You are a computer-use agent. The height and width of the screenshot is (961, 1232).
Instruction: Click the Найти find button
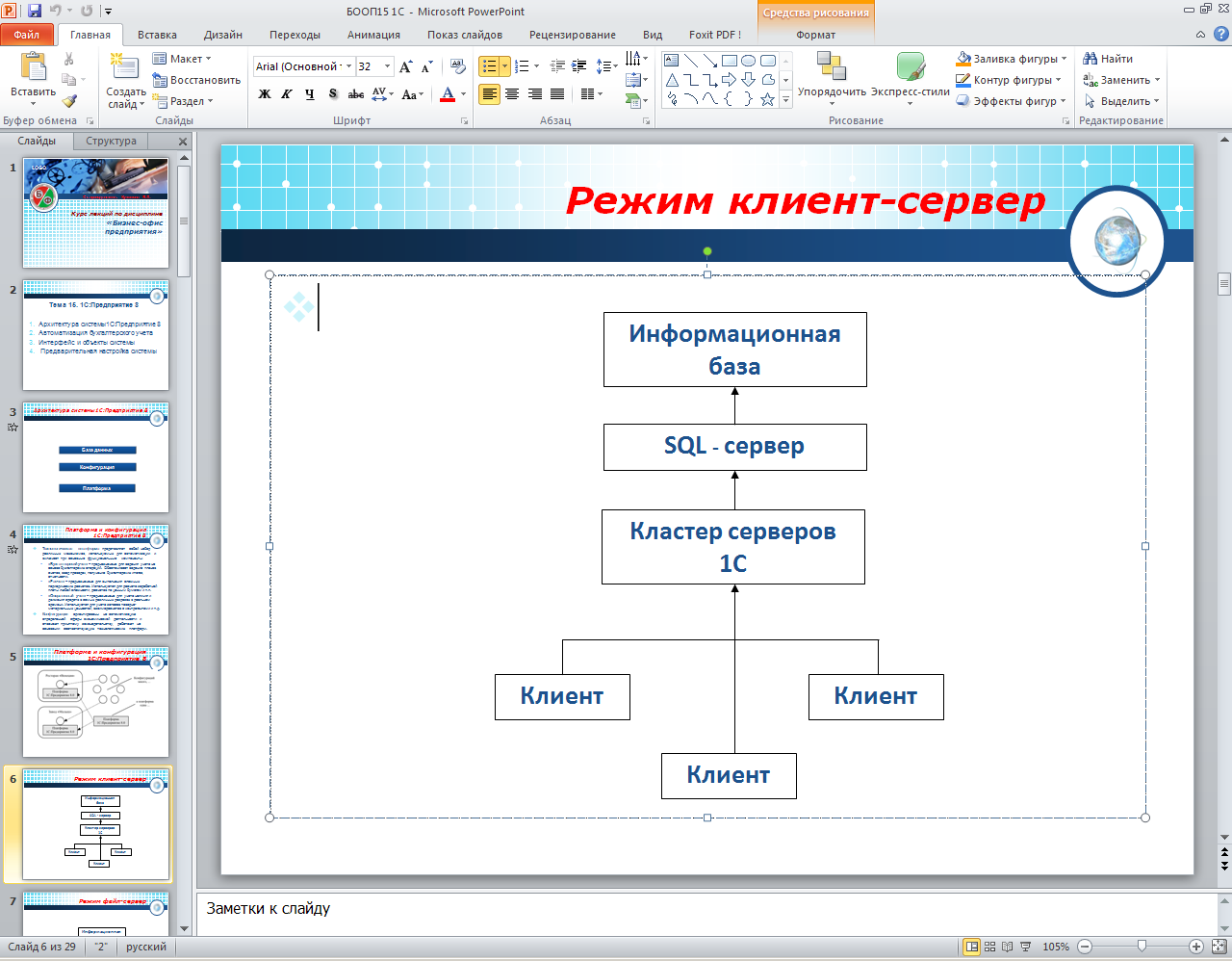tap(1108, 59)
